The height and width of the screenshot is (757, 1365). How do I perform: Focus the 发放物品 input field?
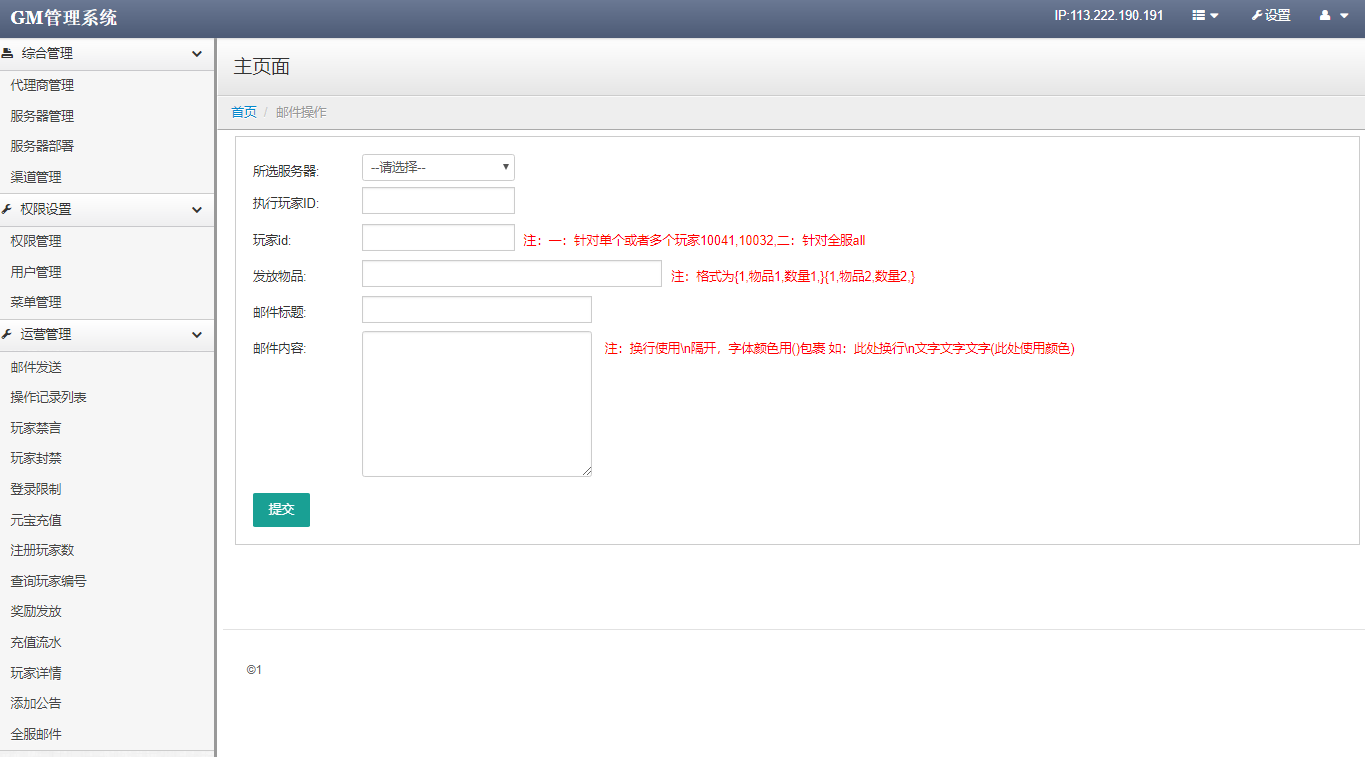click(511, 274)
